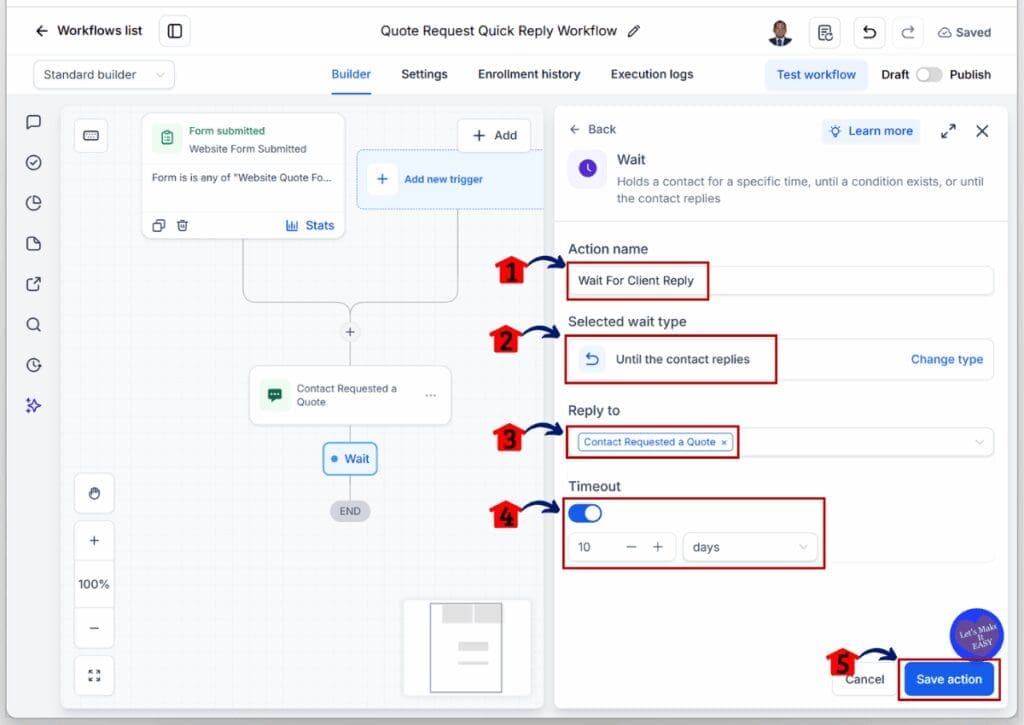Select Contact Requested a Quote action node
The width and height of the screenshot is (1024, 725).
click(x=350, y=395)
